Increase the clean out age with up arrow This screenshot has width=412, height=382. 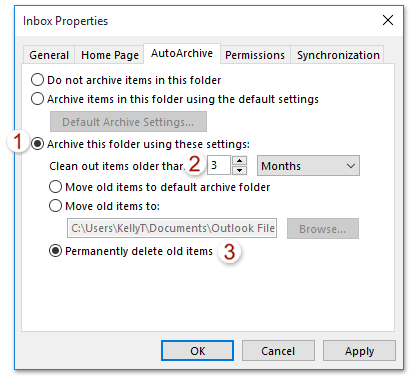coord(239,161)
